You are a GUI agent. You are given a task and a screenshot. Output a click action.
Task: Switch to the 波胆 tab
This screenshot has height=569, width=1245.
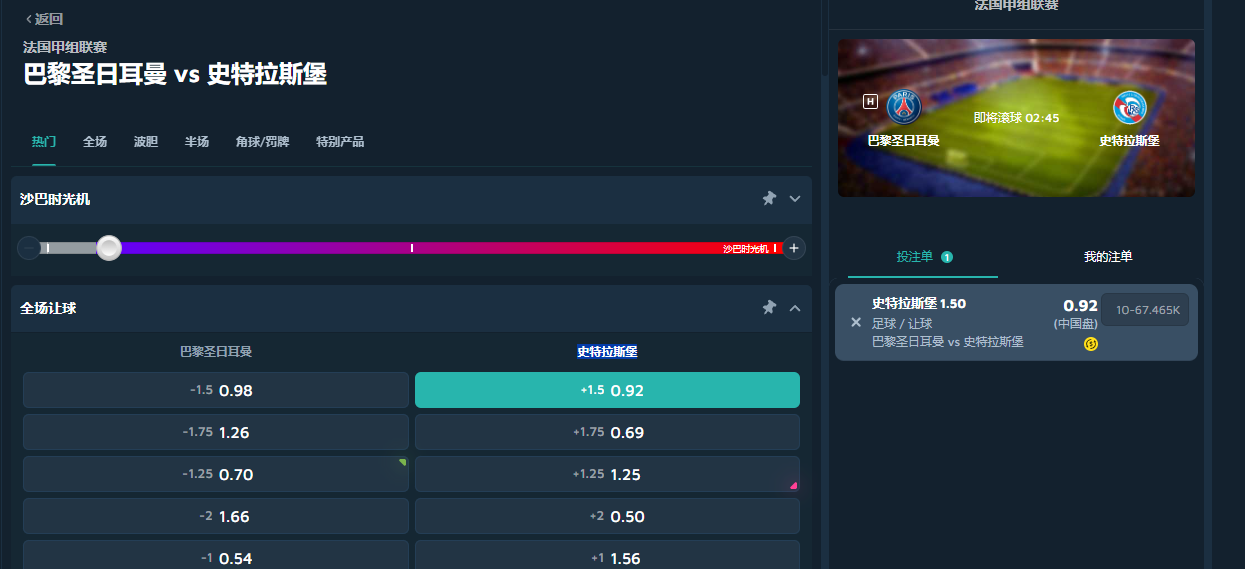click(146, 142)
